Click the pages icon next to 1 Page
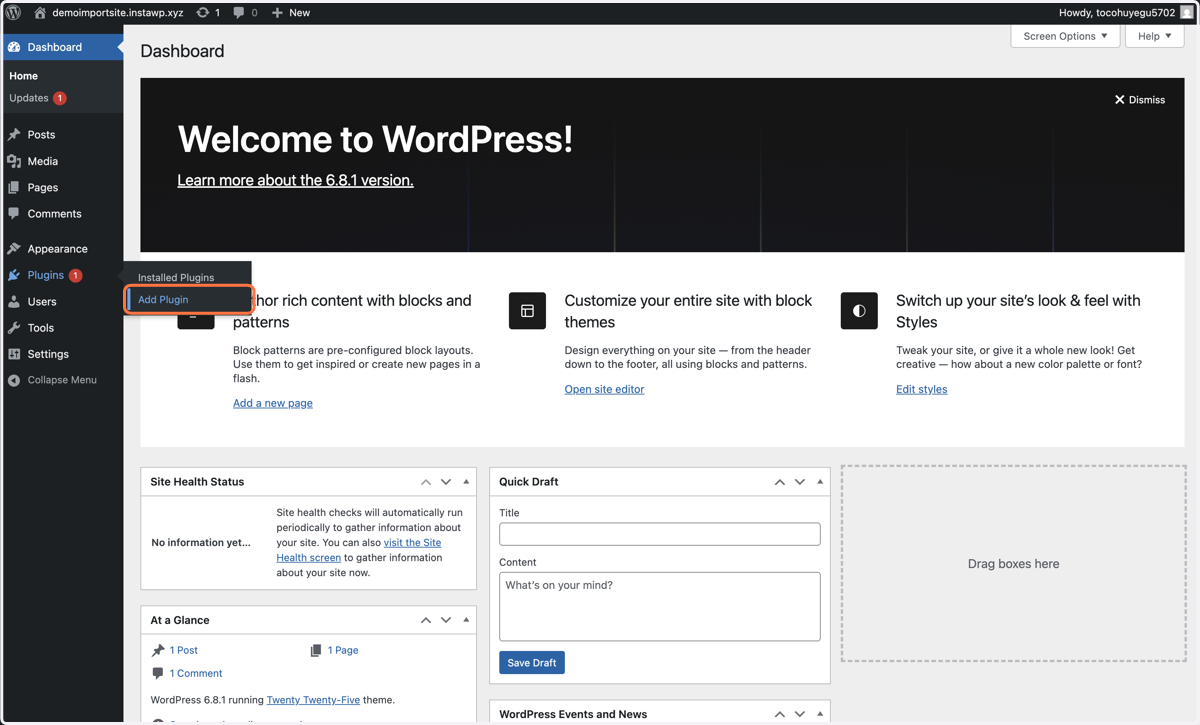 pos(316,650)
